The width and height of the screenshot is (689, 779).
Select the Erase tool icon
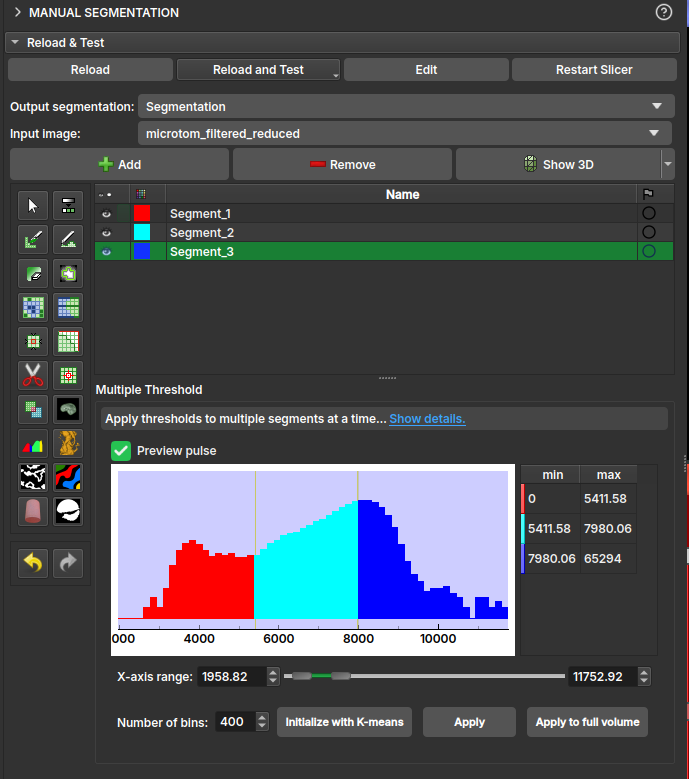click(x=33, y=273)
